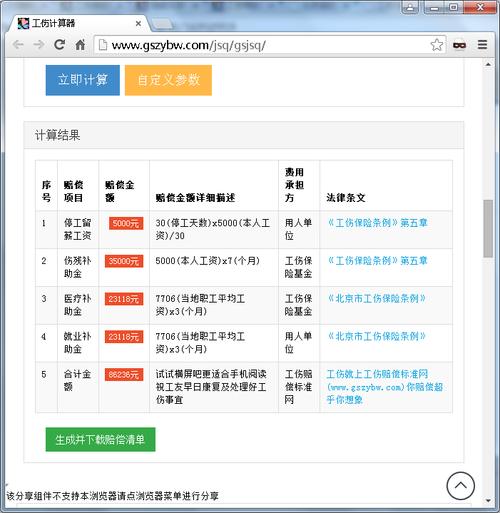Click the 自定义参数 orange button
Screen dimensions: 500x513
(x=168, y=80)
